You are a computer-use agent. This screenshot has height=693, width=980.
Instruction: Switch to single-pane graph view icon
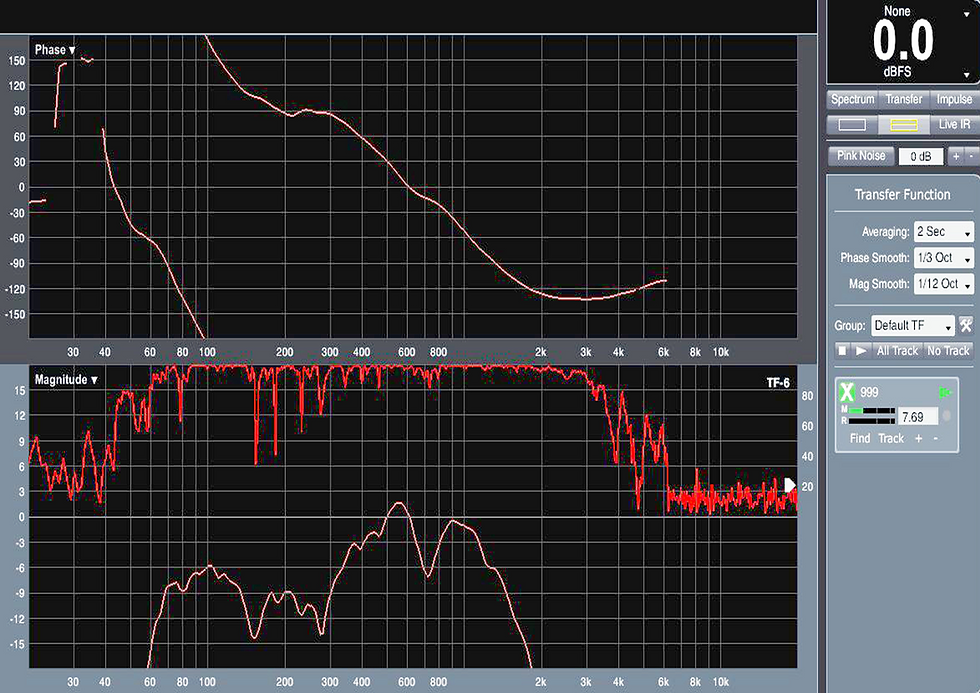click(852, 124)
